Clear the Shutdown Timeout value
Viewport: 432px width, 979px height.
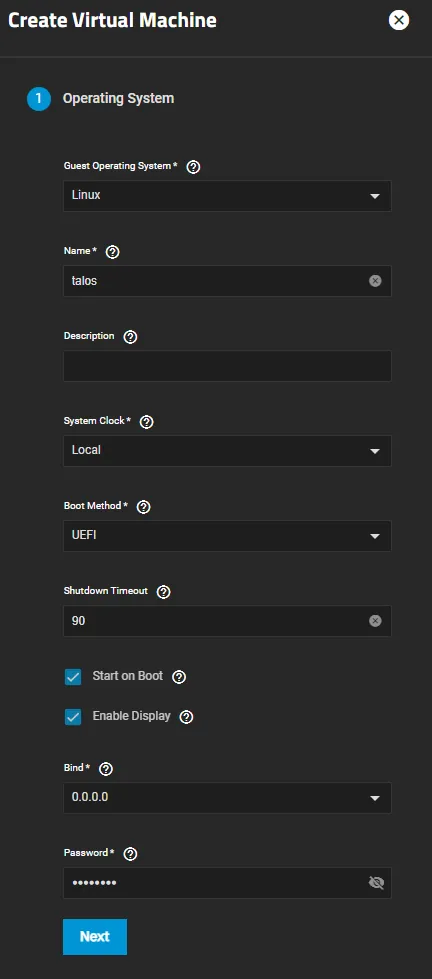[x=375, y=621]
